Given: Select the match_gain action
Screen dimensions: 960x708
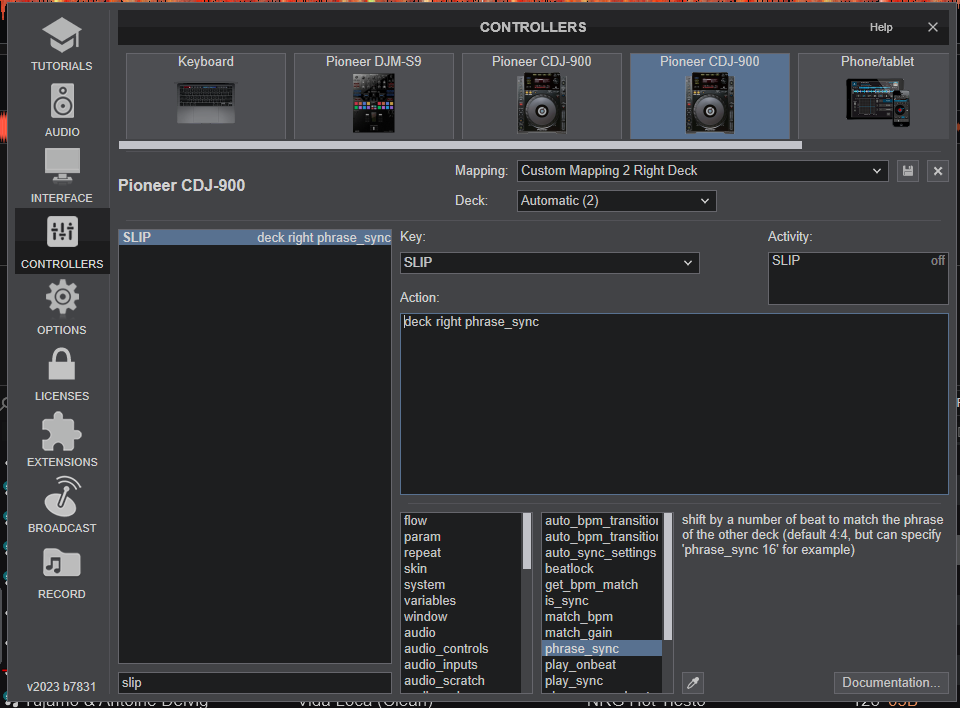Looking at the screenshot, I should [x=602, y=633].
